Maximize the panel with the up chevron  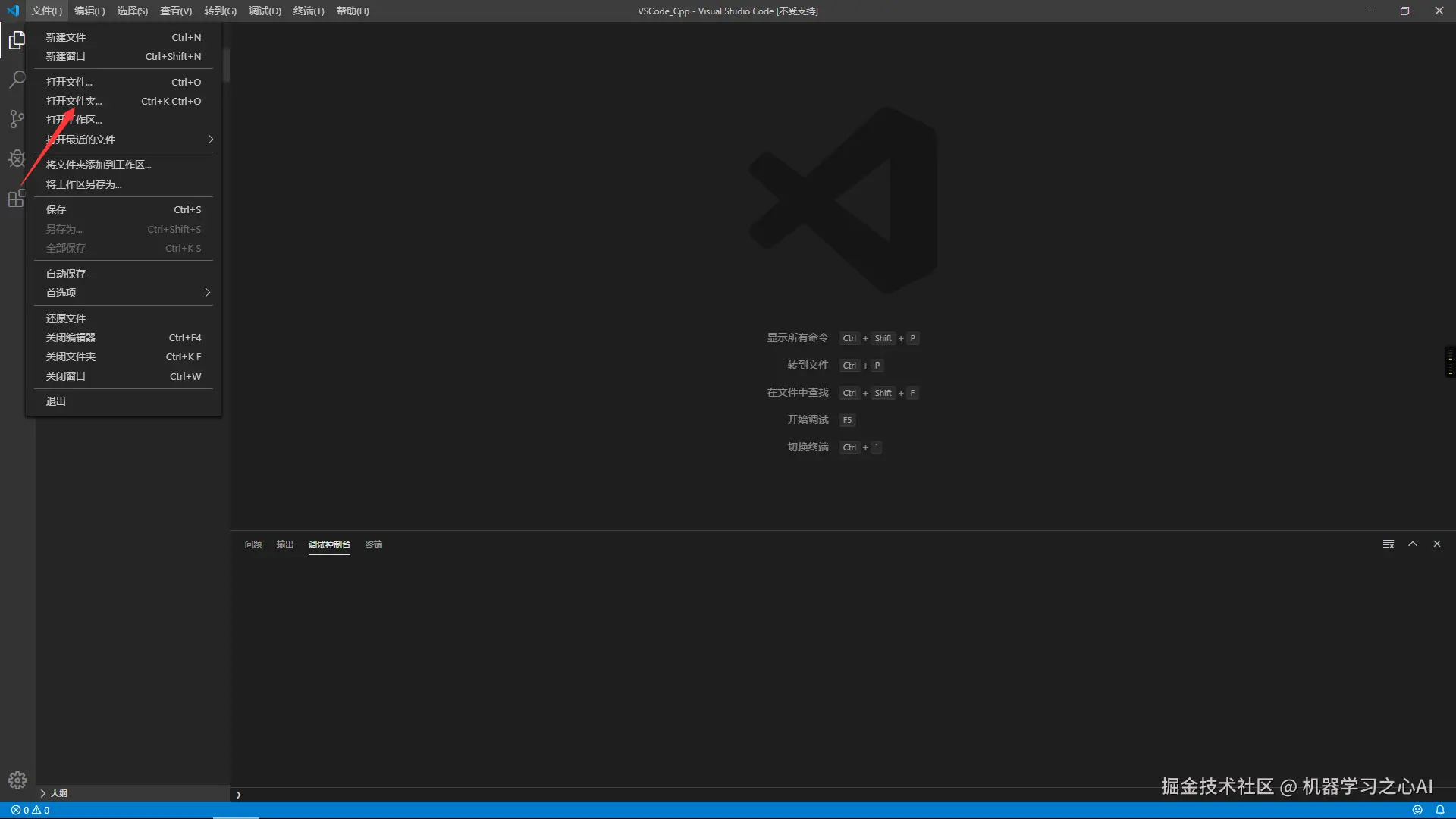click(1413, 544)
